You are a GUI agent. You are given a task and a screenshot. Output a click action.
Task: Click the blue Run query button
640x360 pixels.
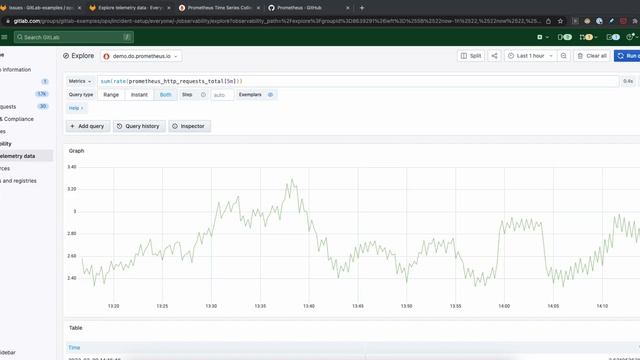627,56
